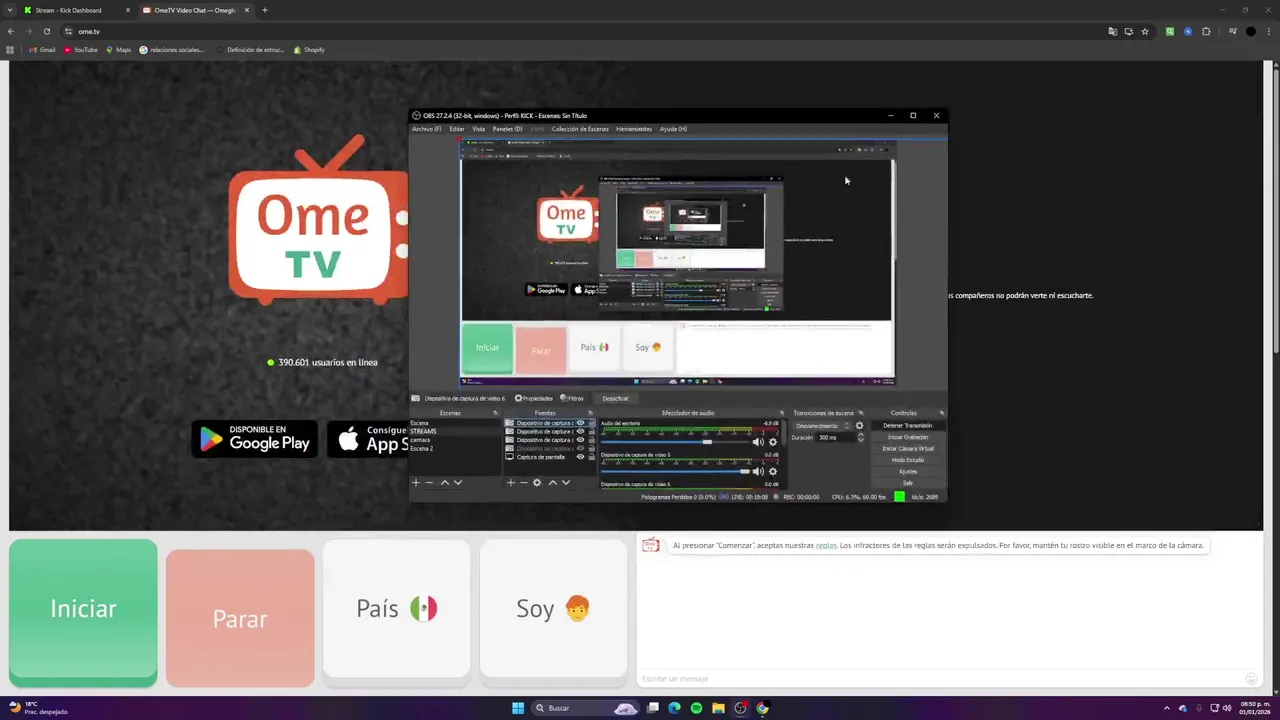
Task: Switch to Stream - Kick Dashboard tab
Action: point(76,10)
